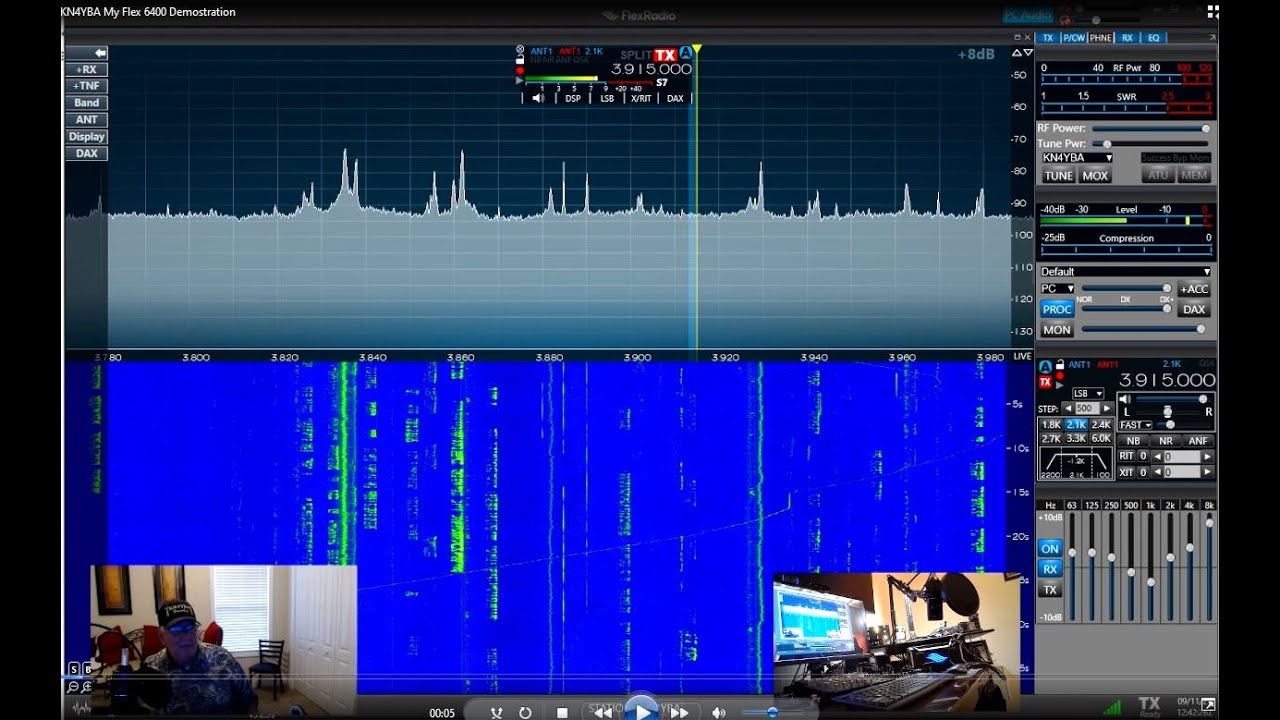1280x720 pixels.
Task: Open the LSB mode dropdown in RX panel
Action: tap(1087, 394)
